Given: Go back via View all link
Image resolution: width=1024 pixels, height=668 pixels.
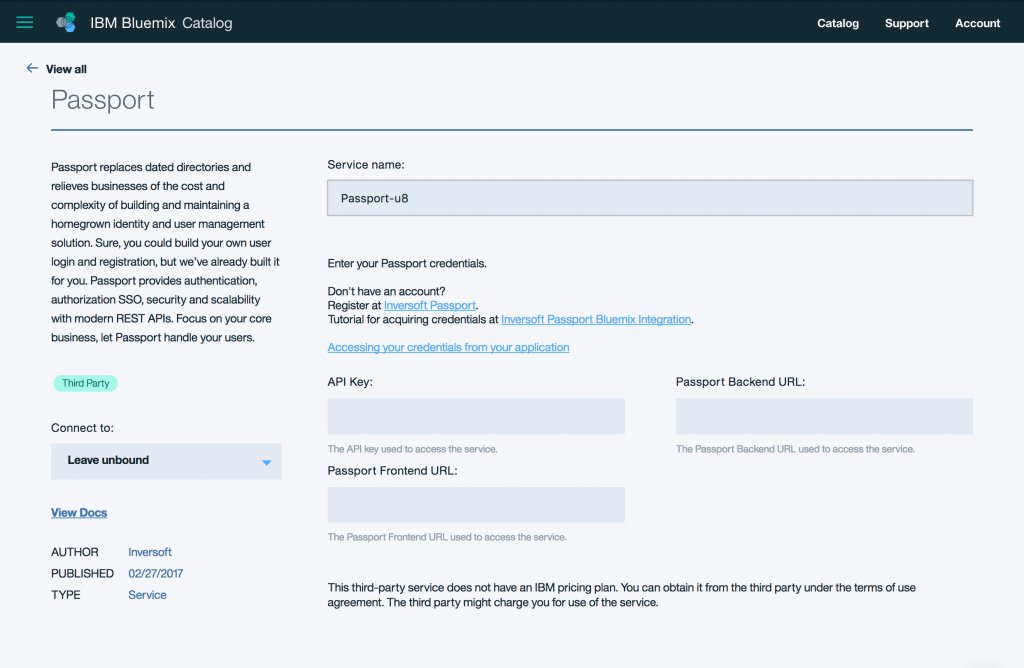Looking at the screenshot, I should [66, 69].
